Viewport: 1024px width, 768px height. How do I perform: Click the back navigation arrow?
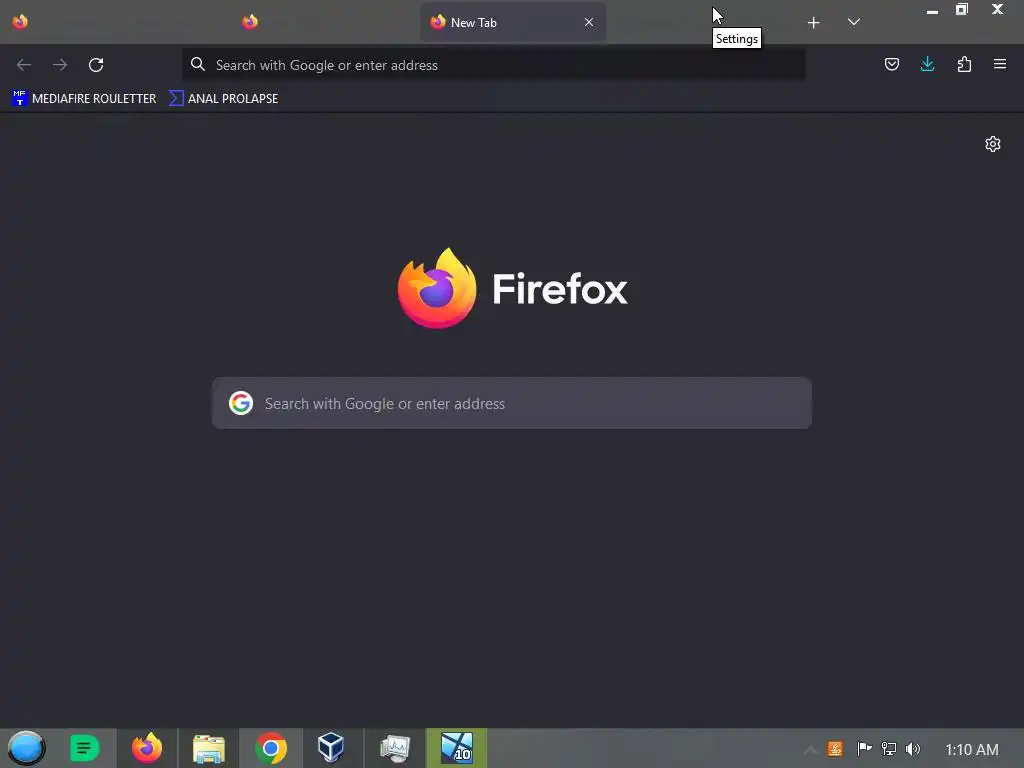[24, 65]
